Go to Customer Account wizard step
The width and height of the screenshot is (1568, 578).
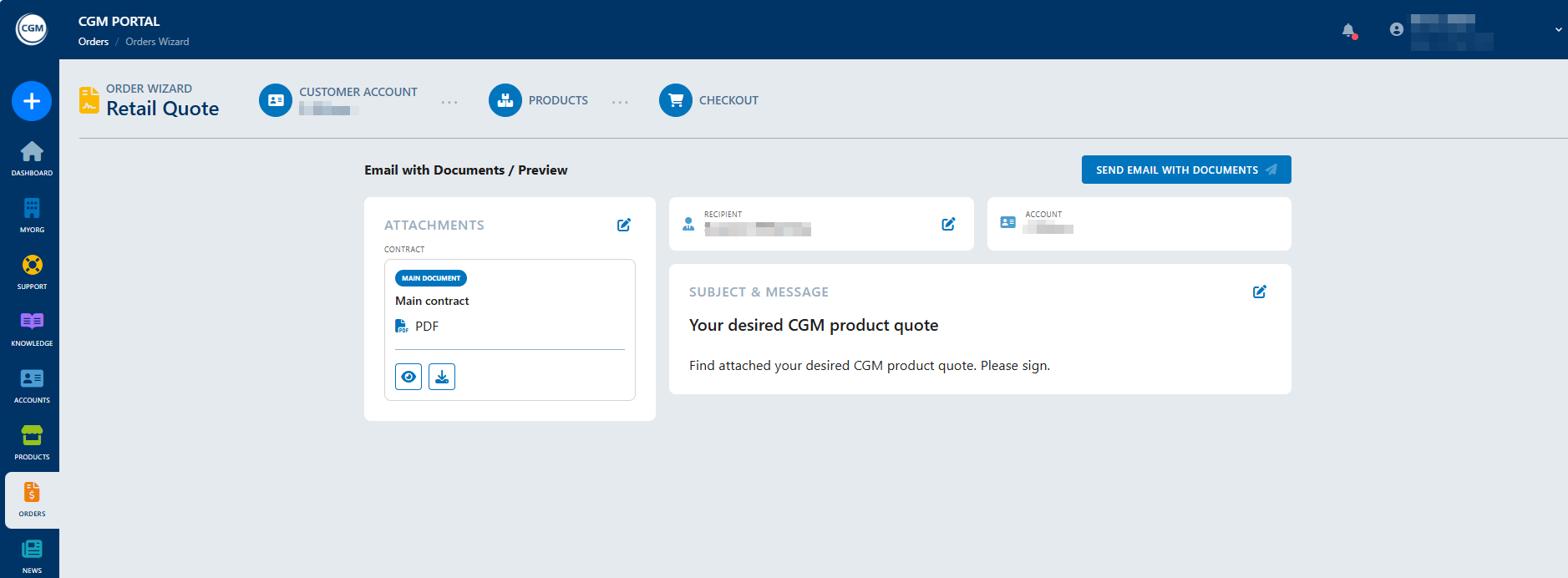[x=338, y=100]
